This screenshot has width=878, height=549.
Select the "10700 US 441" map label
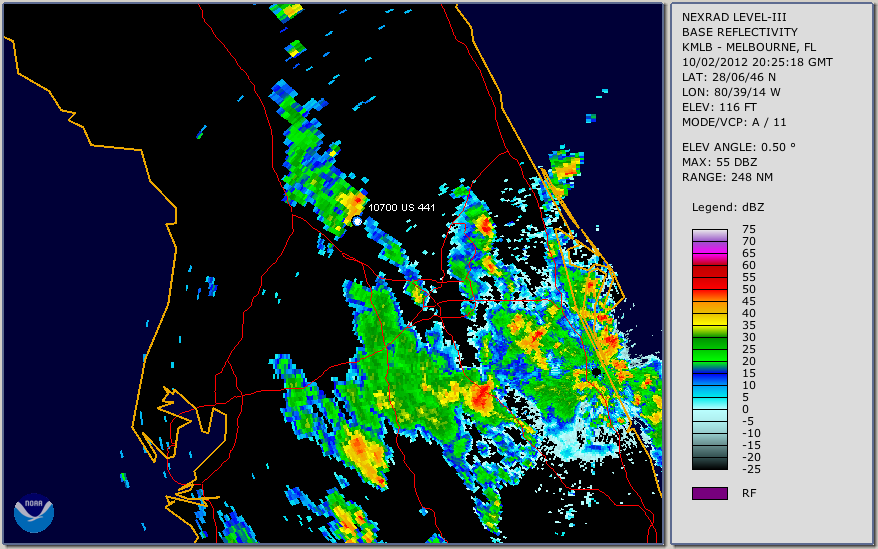(401, 207)
